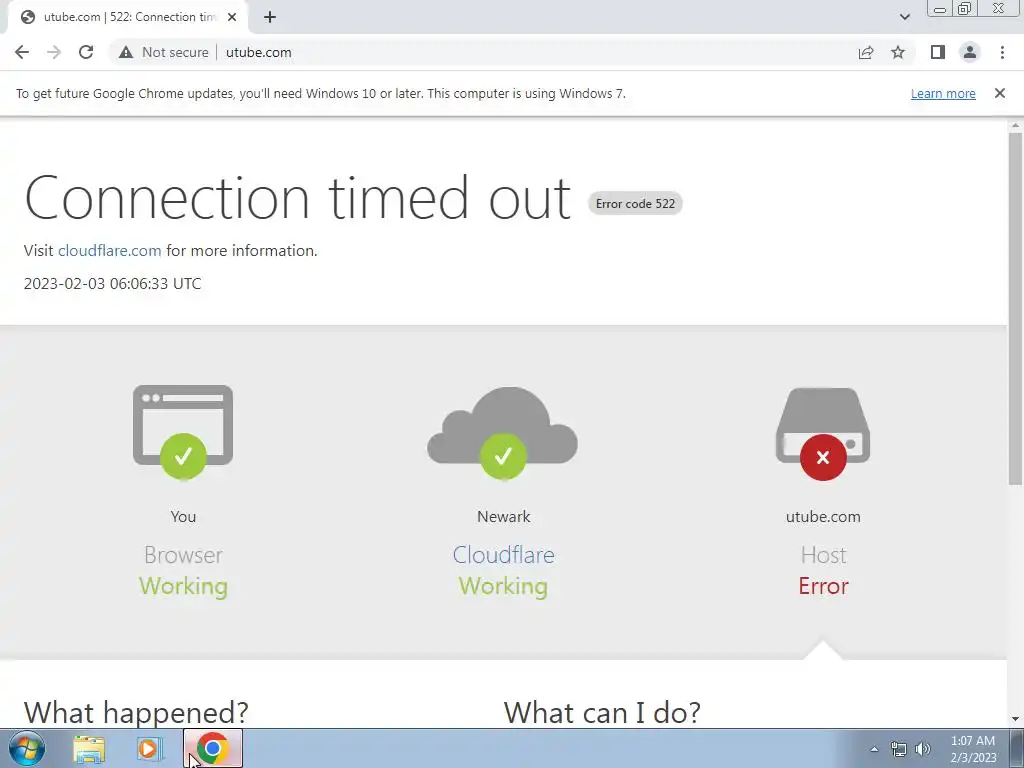Click the utube.com host label
Image resolution: width=1024 pixels, height=768 pixels.
pyautogui.click(x=823, y=517)
